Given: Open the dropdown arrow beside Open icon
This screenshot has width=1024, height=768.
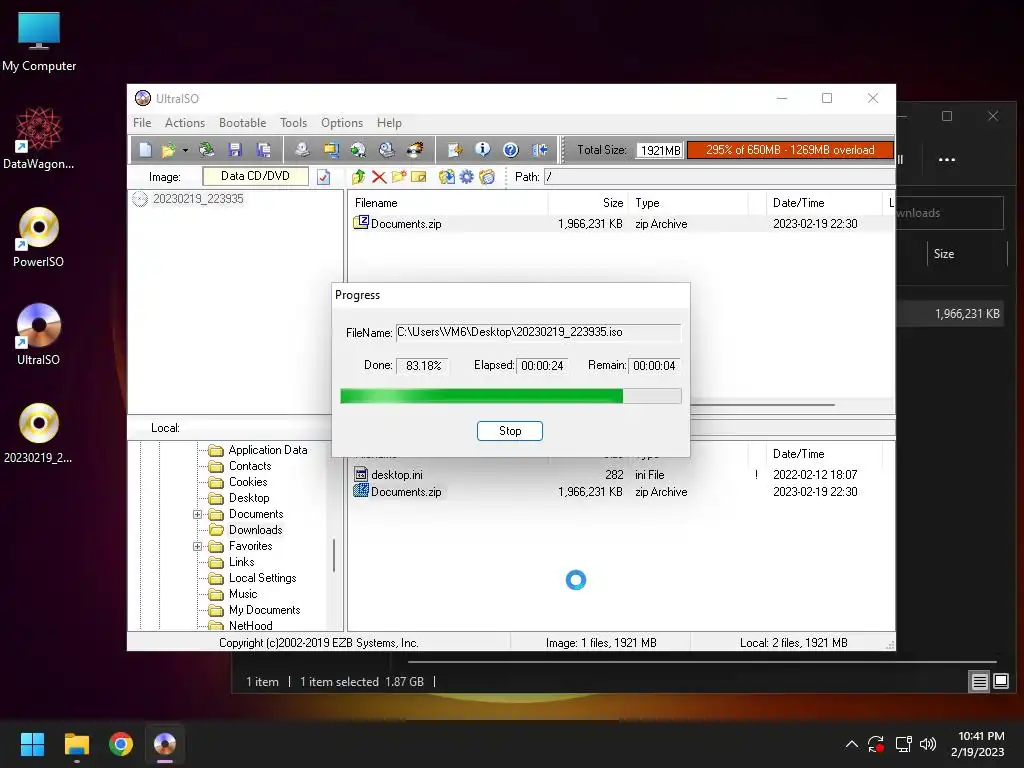Looking at the screenshot, I should 185,150.
